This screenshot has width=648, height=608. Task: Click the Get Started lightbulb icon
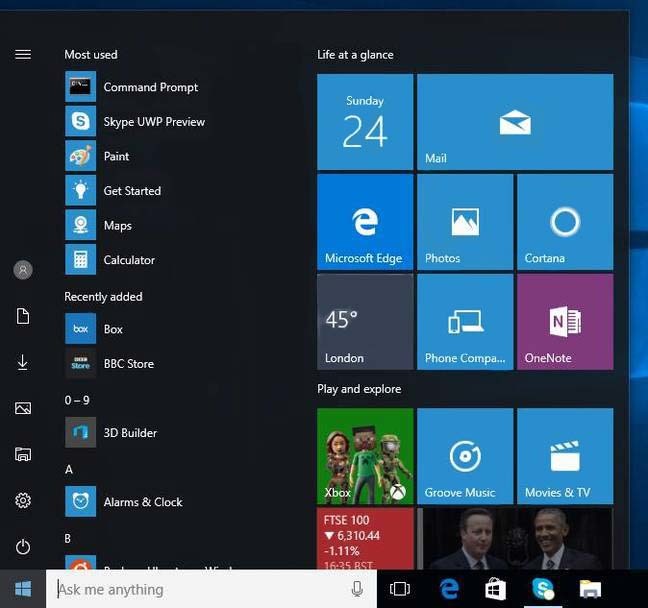click(81, 191)
